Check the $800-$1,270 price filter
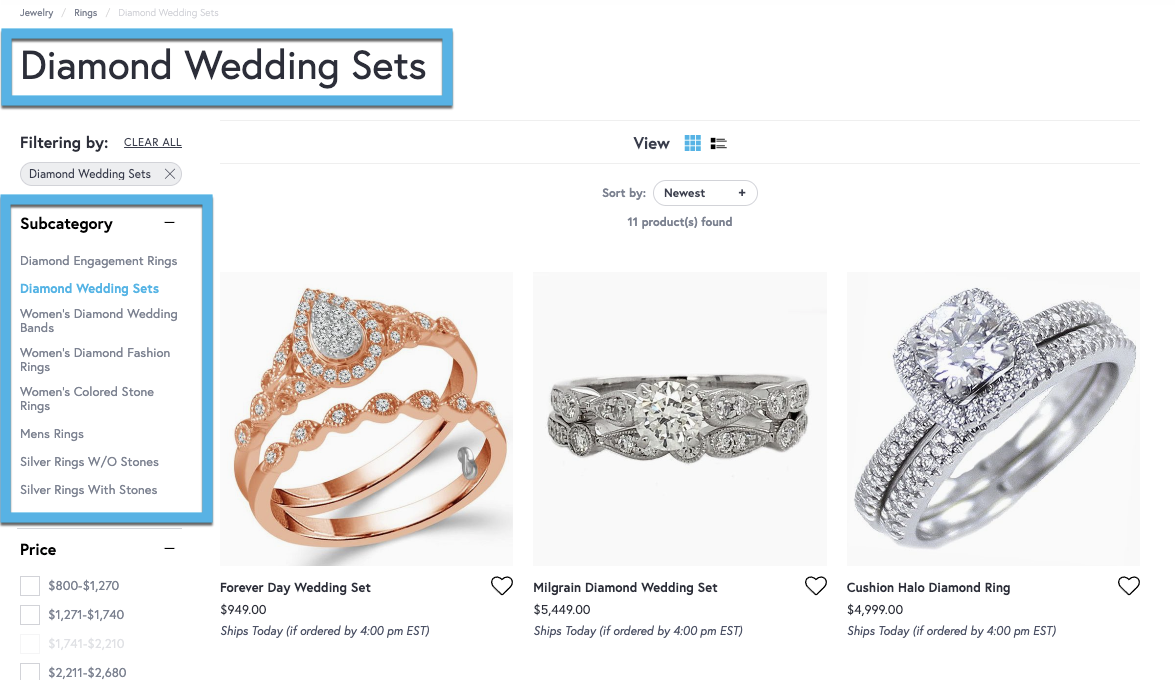 tap(30, 586)
